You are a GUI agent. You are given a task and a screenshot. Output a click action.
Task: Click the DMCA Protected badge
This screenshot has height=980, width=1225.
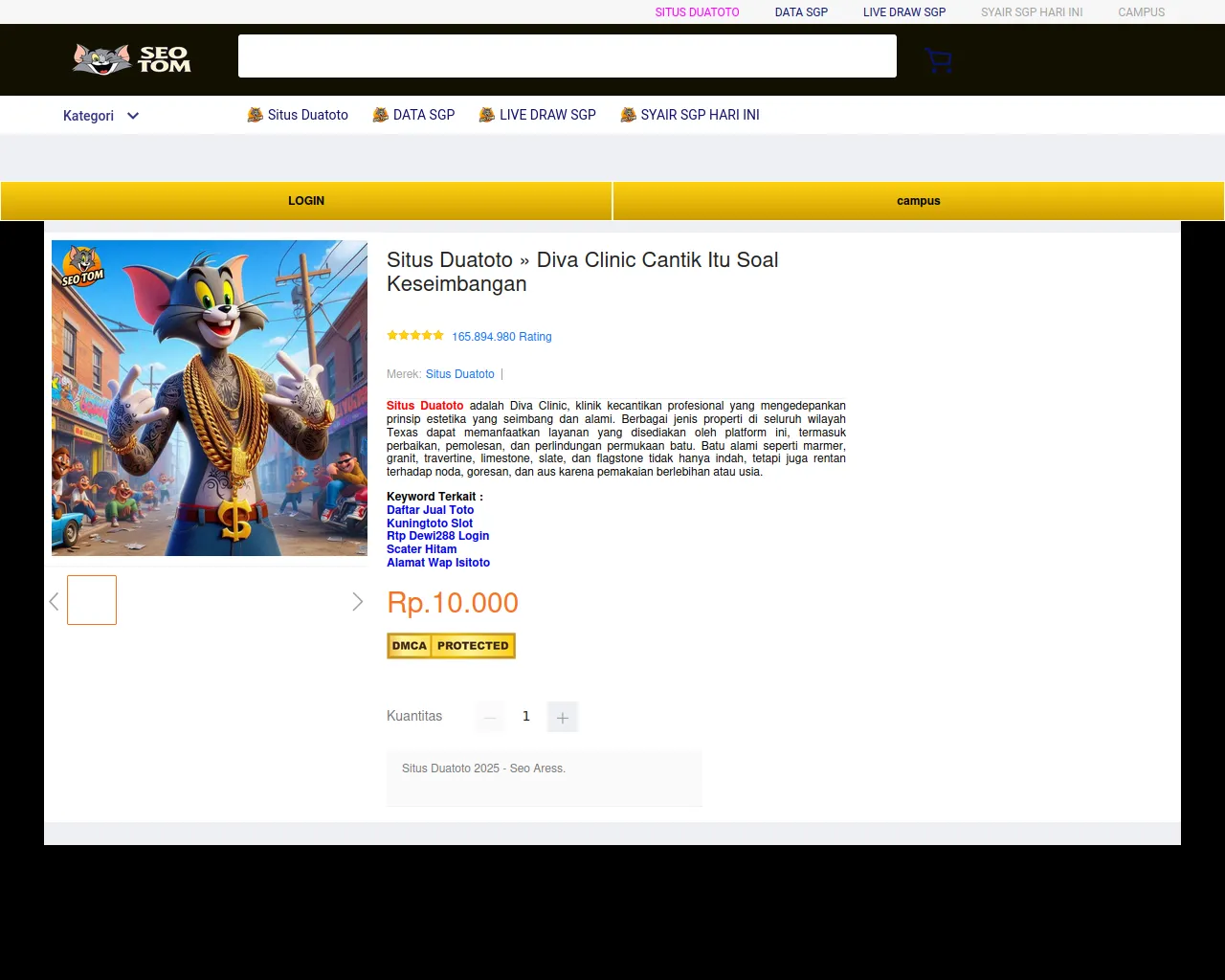451,646
